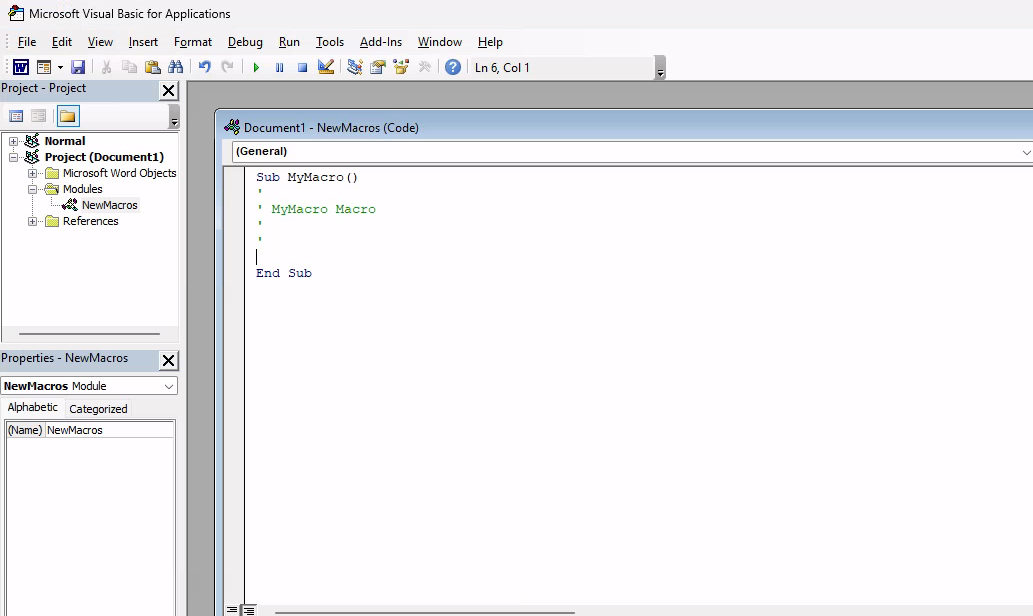Toggle Design Mode icon in toolbar
Image resolution: width=1033 pixels, height=616 pixels.
pos(325,67)
